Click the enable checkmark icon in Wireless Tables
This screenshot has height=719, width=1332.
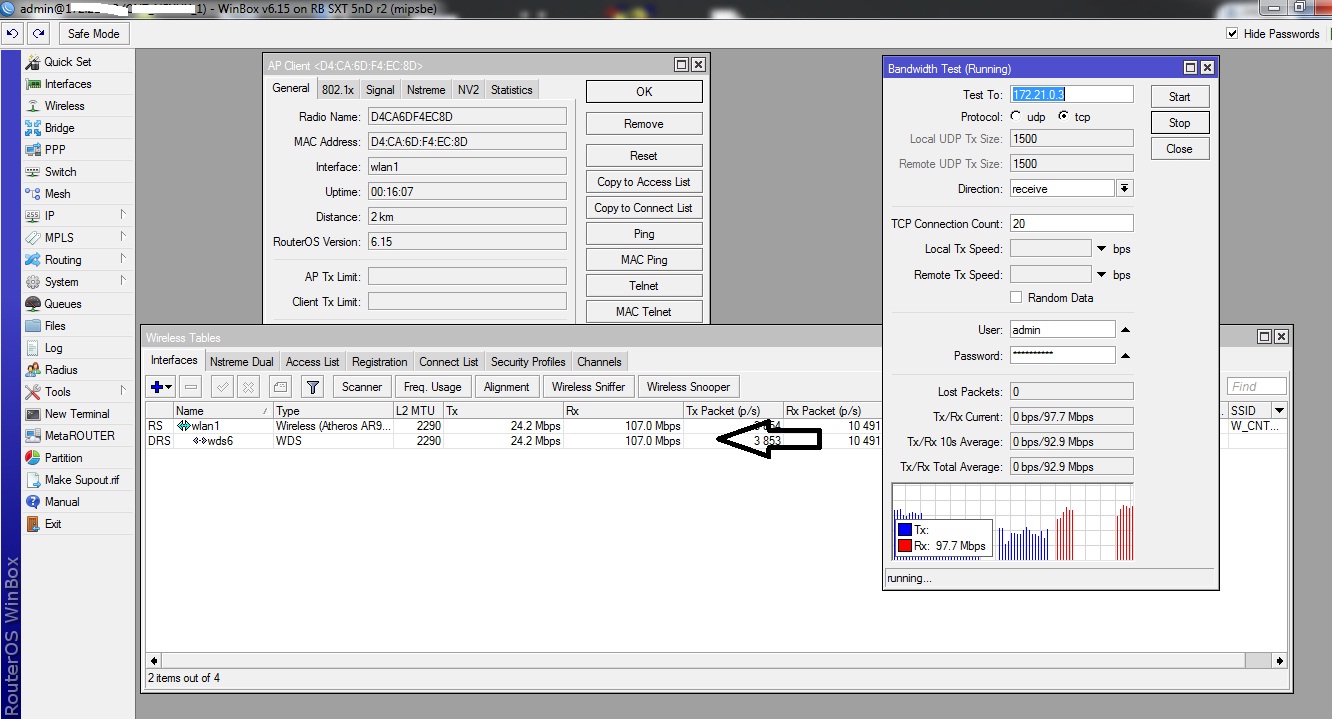[x=223, y=387]
